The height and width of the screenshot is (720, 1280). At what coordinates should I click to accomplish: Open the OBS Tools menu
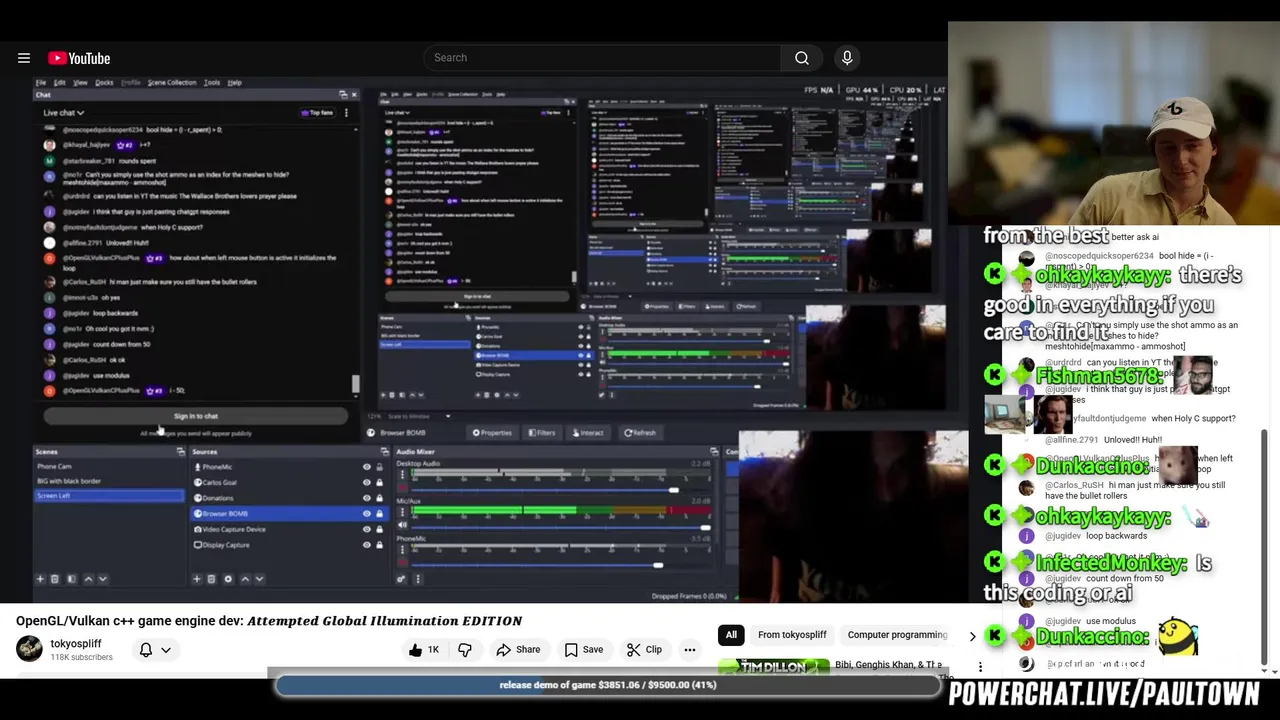pyautogui.click(x=212, y=83)
